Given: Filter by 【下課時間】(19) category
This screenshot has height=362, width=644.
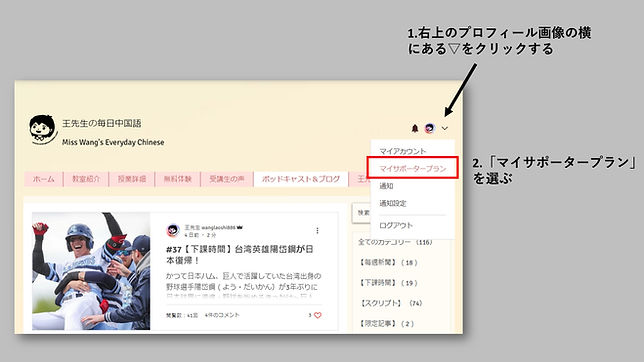Looking at the screenshot, I should (389, 283).
